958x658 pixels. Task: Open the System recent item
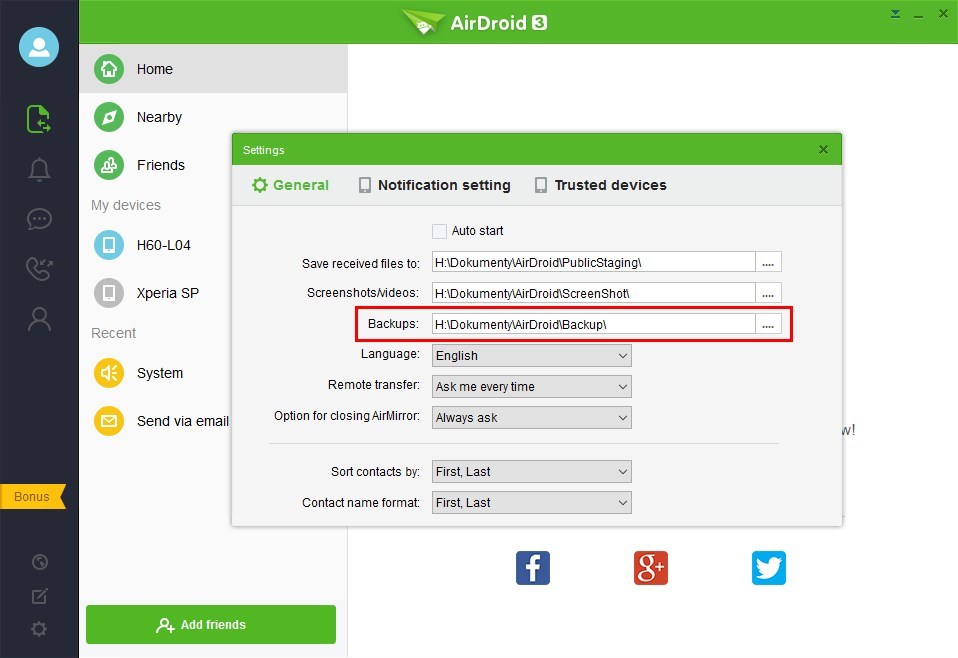156,373
